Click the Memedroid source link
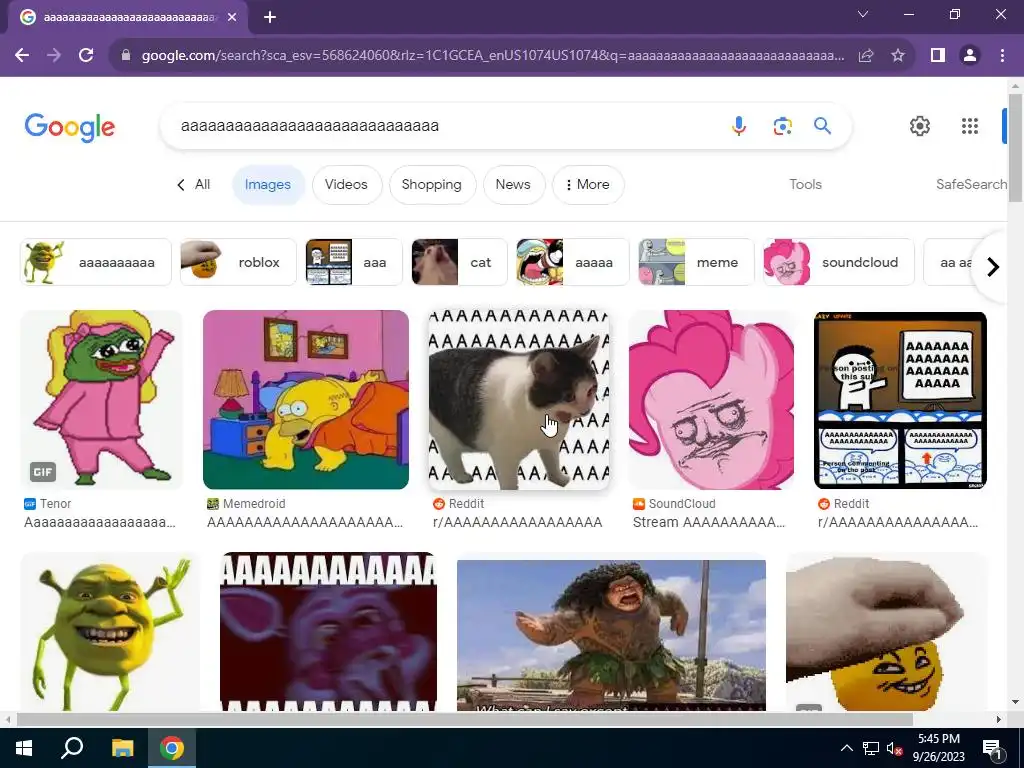This screenshot has width=1024, height=768. (x=254, y=504)
